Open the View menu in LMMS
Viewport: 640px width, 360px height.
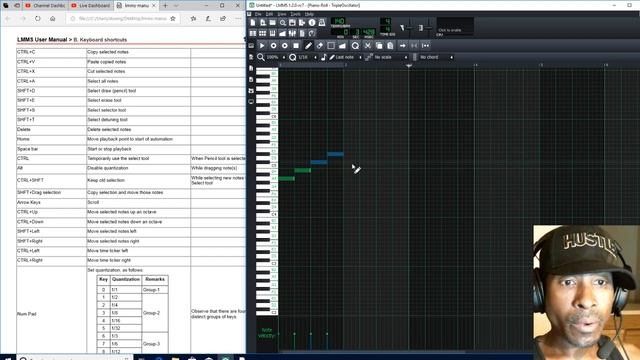click(x=282, y=14)
